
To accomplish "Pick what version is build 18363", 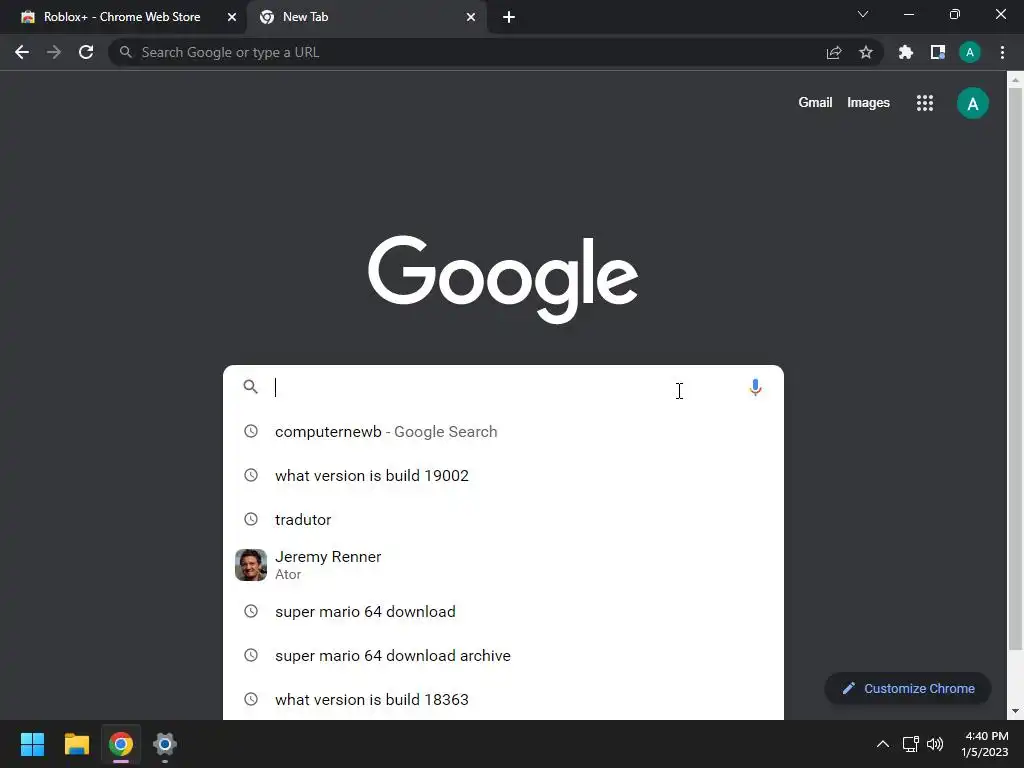I will (x=503, y=699).
